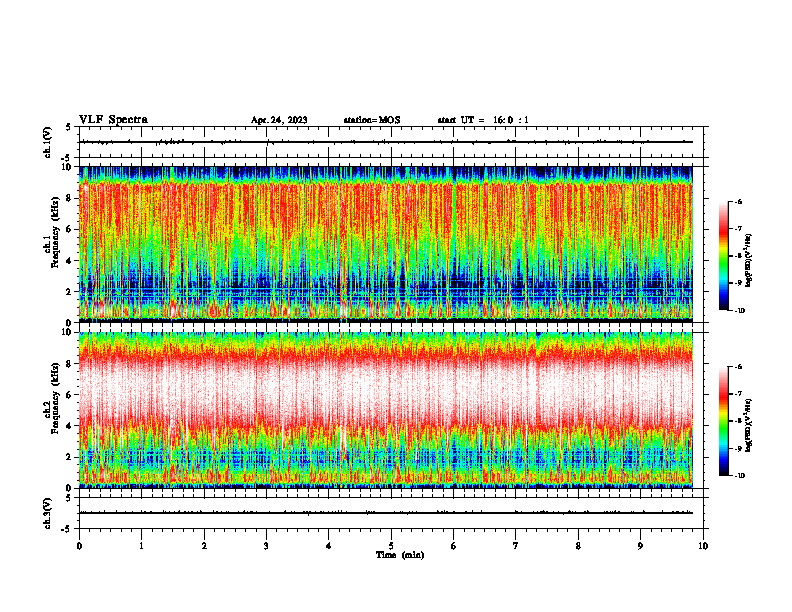The height and width of the screenshot is (612, 792).
Task: Click the "station=MOS" header label
Action: click(372, 120)
